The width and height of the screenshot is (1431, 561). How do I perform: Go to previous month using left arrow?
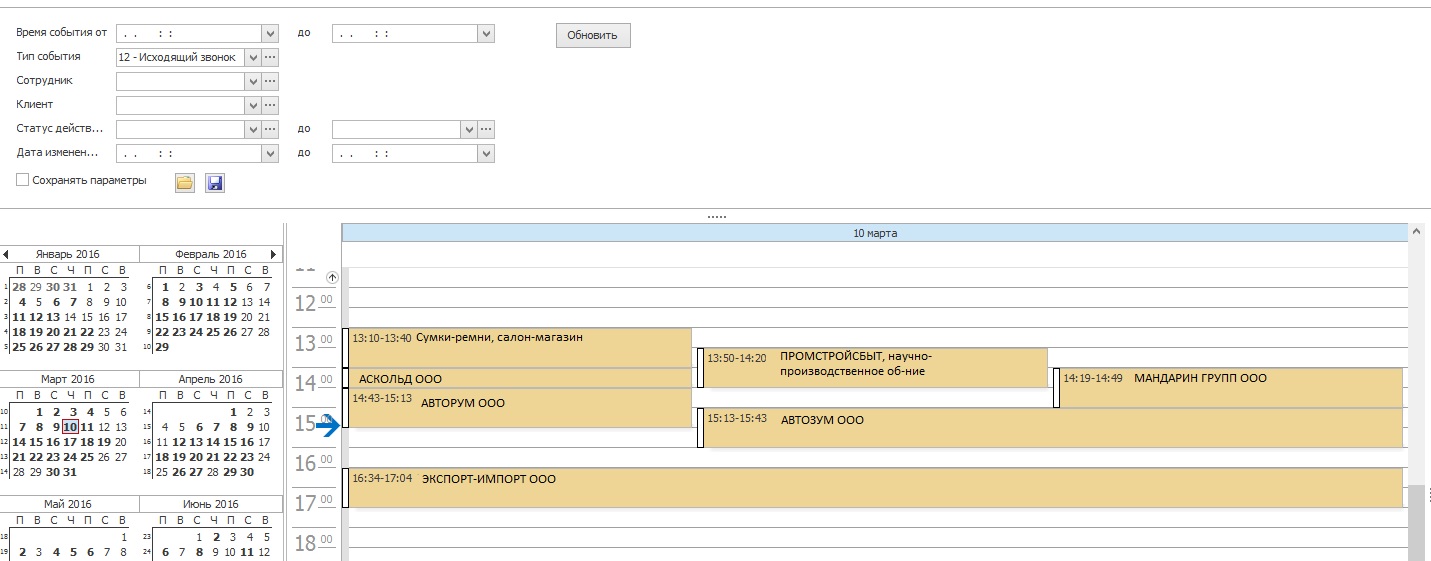click(6, 254)
